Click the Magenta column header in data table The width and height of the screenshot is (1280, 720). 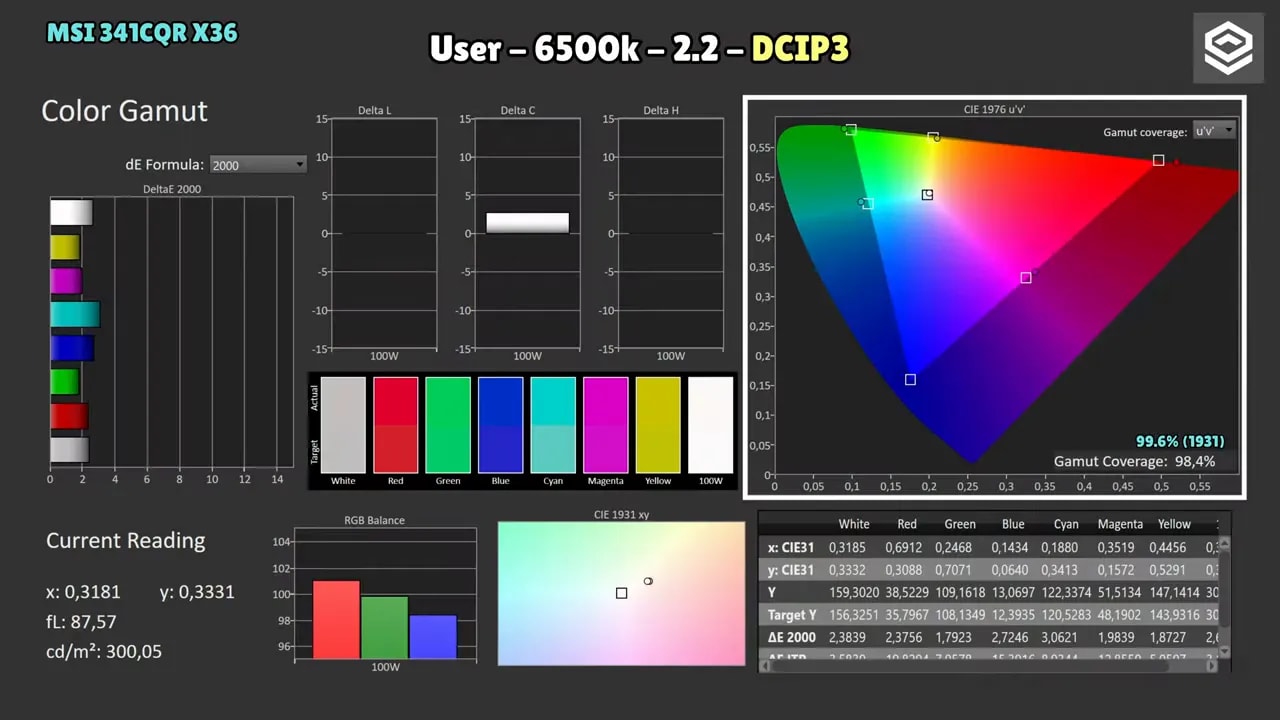[x=1120, y=524]
